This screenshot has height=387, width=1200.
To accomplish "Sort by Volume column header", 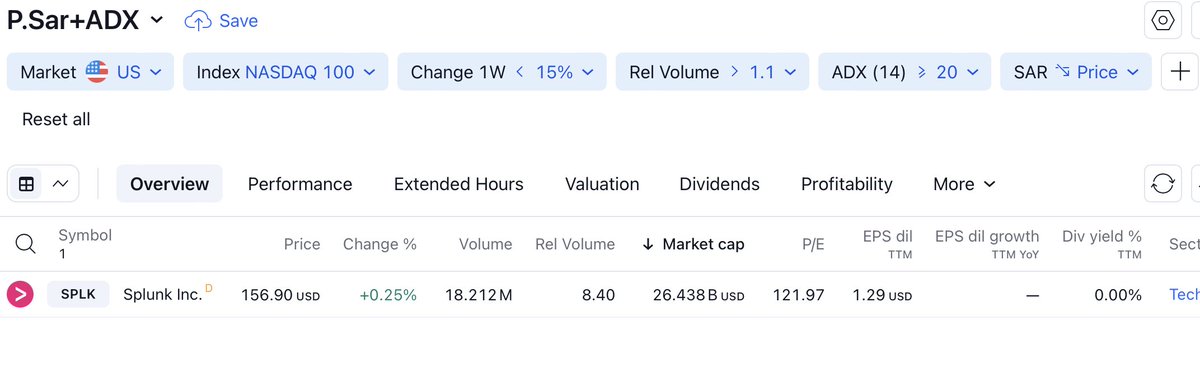I will pyautogui.click(x=486, y=244).
